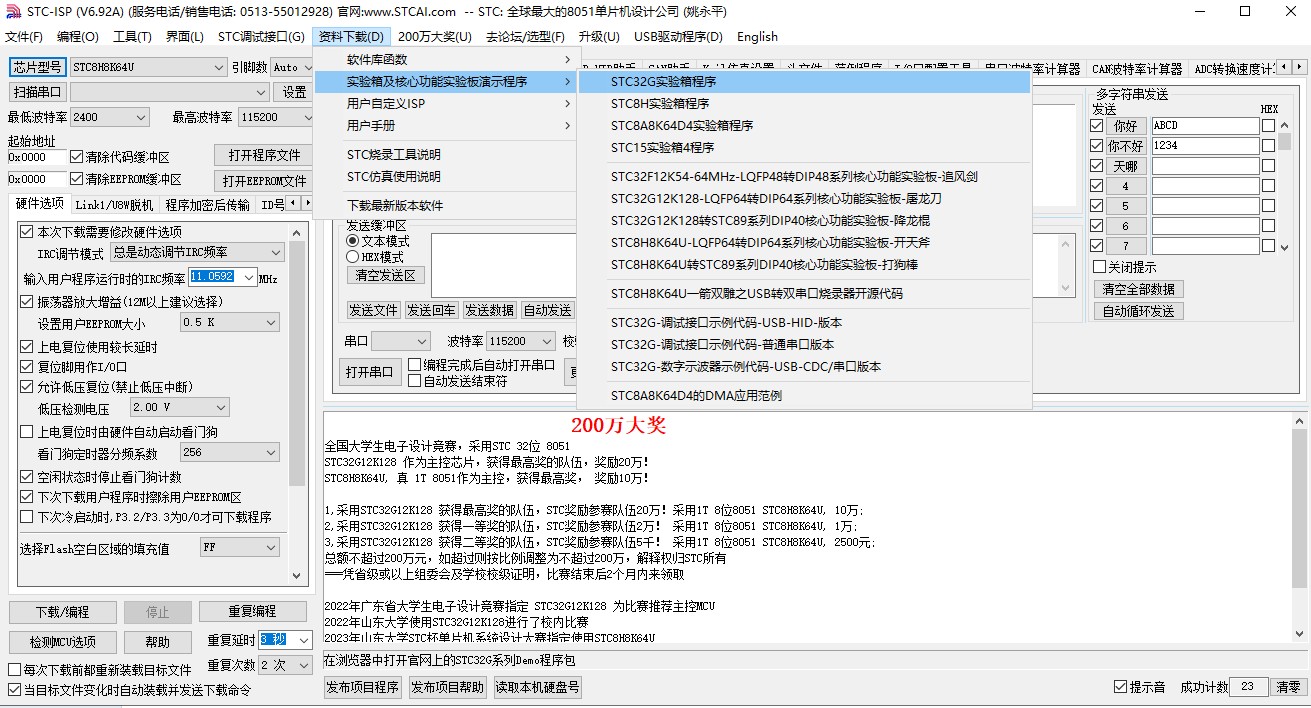Toggle 清除代码缓冲区 checkbox
The width and height of the screenshot is (1311, 708).
pyautogui.click(x=77, y=157)
